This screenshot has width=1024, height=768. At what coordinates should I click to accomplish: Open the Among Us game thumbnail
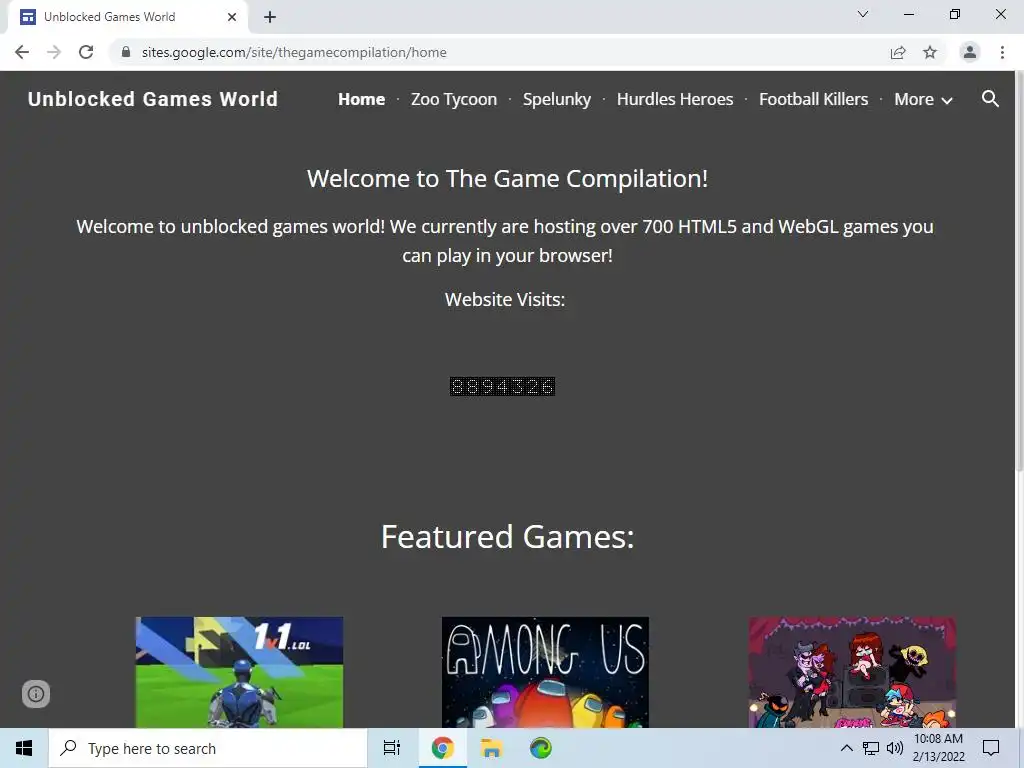coord(545,672)
